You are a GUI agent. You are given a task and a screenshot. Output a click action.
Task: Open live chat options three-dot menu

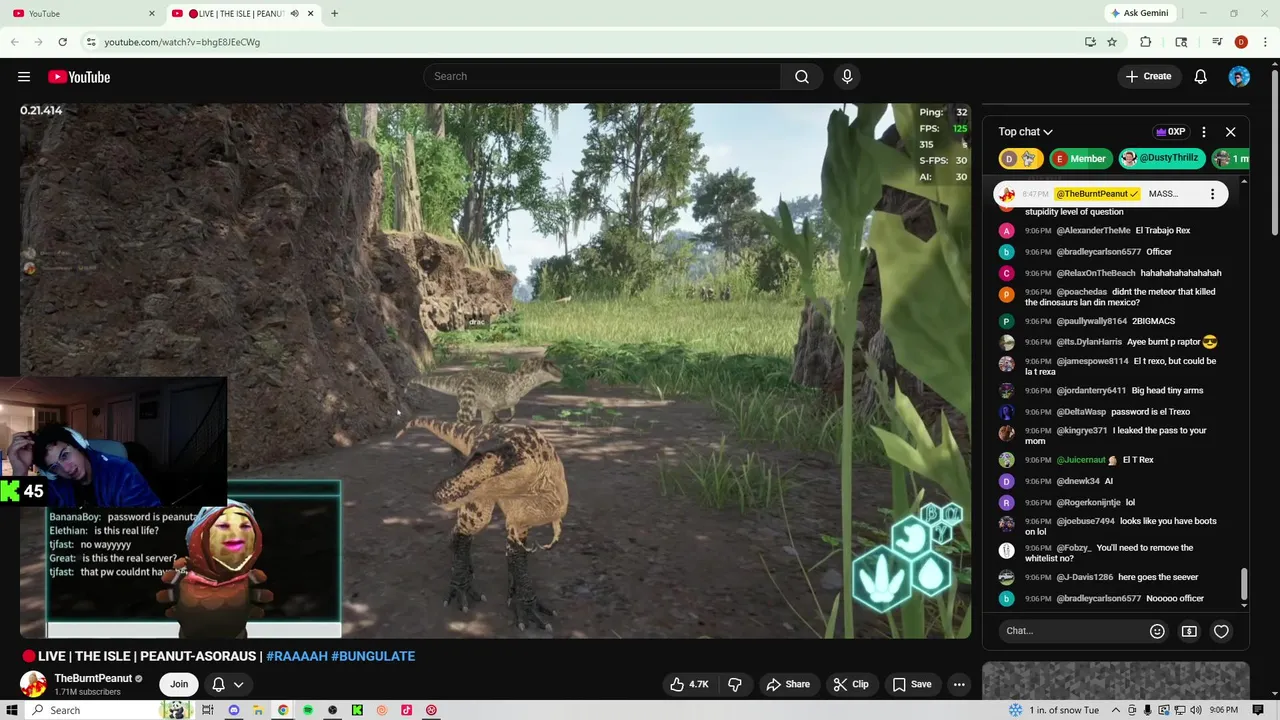click(1204, 132)
